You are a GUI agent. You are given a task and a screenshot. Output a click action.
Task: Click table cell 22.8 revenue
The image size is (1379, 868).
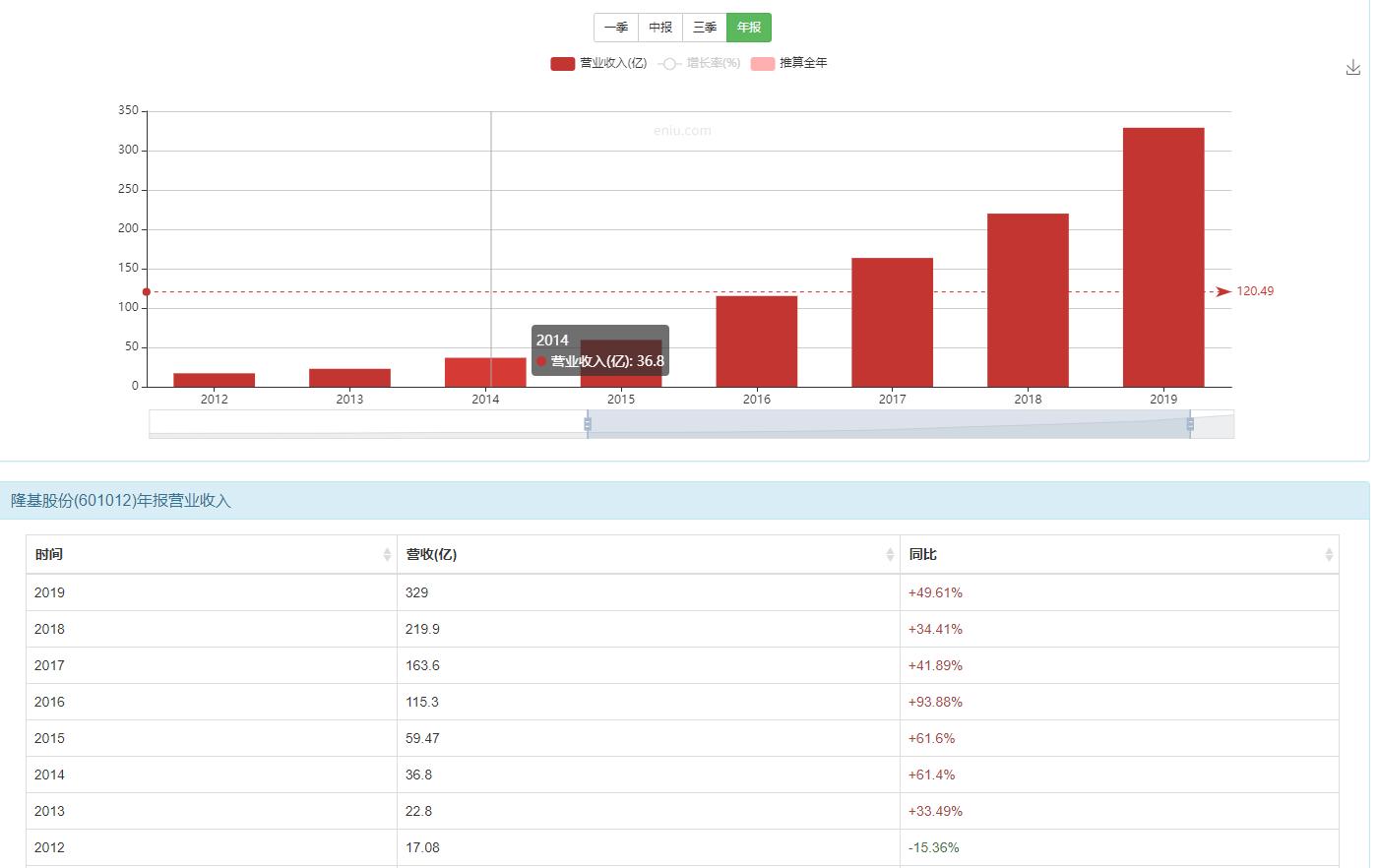[649, 811]
